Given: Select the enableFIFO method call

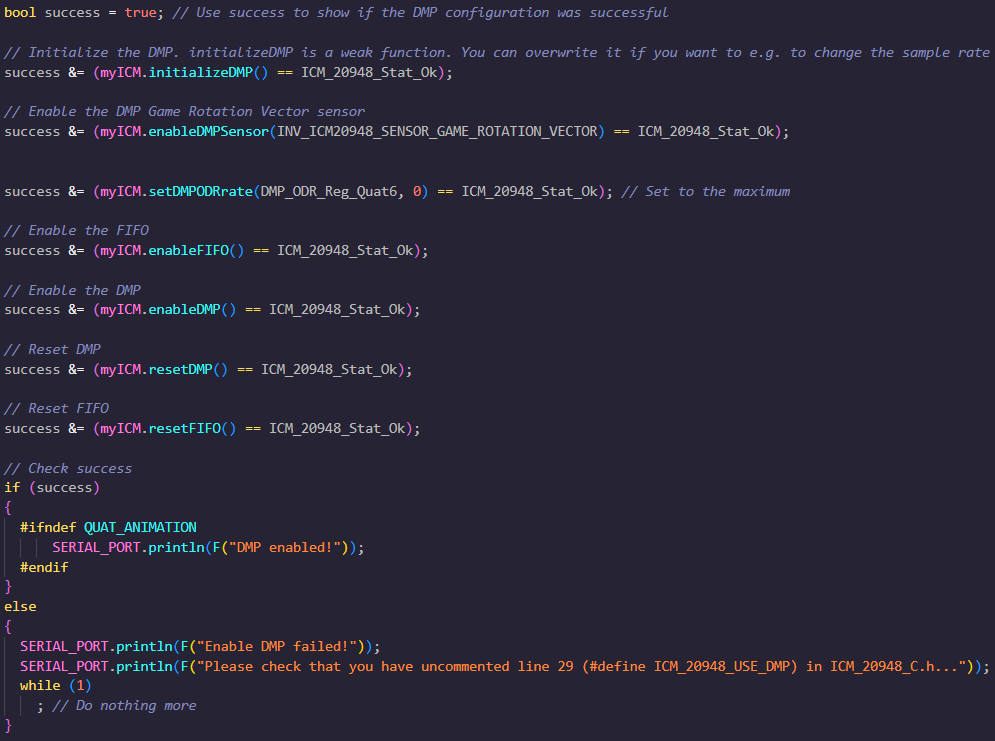Looking at the screenshot, I should [190, 250].
